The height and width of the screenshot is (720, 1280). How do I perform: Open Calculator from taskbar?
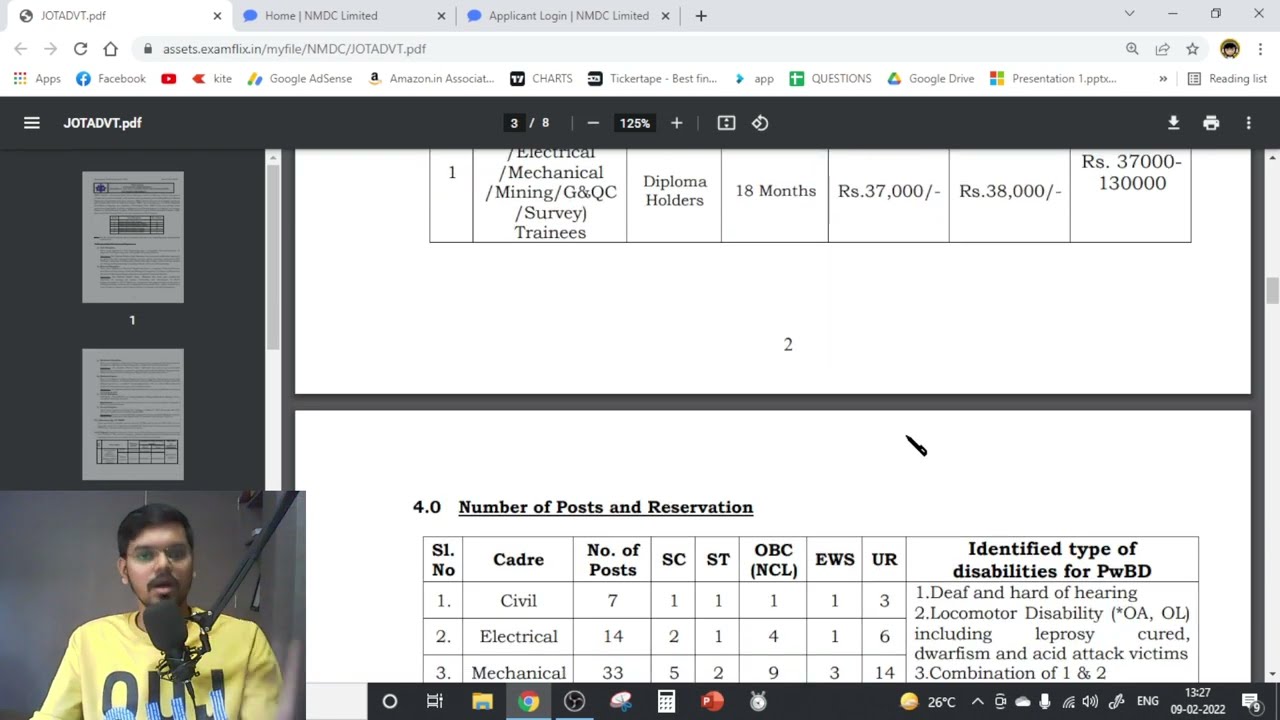tap(666, 702)
